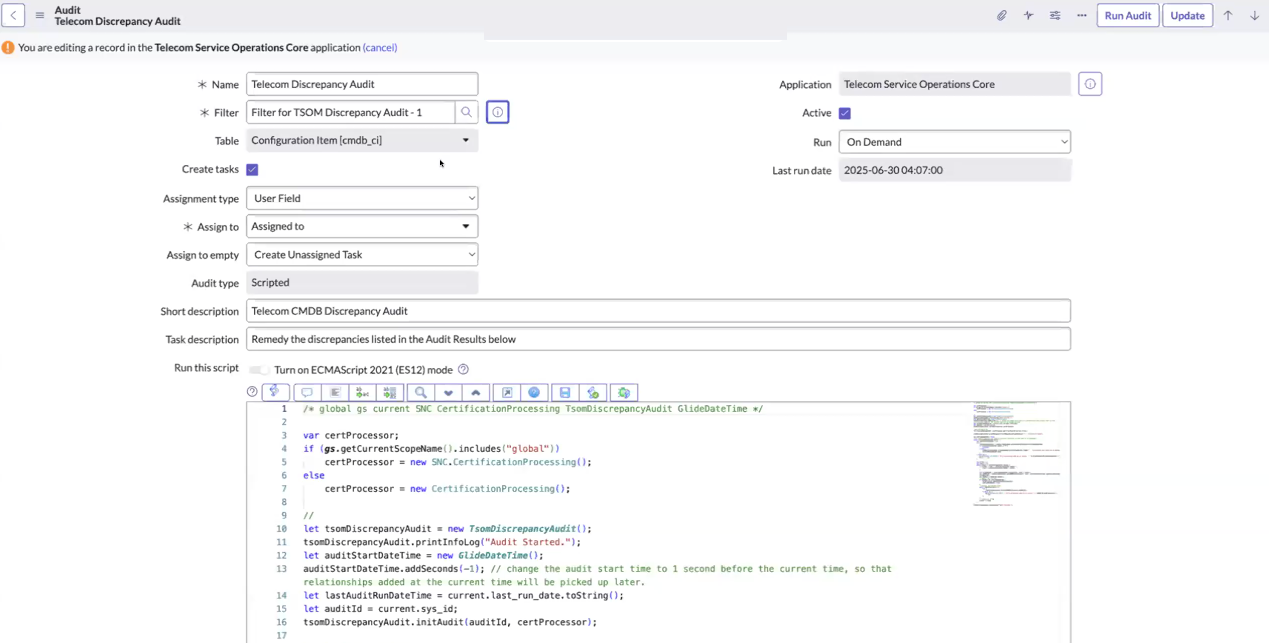This screenshot has width=1269, height=643.
Task: Check script syntax with the checkmark icon
Action: coord(593,392)
